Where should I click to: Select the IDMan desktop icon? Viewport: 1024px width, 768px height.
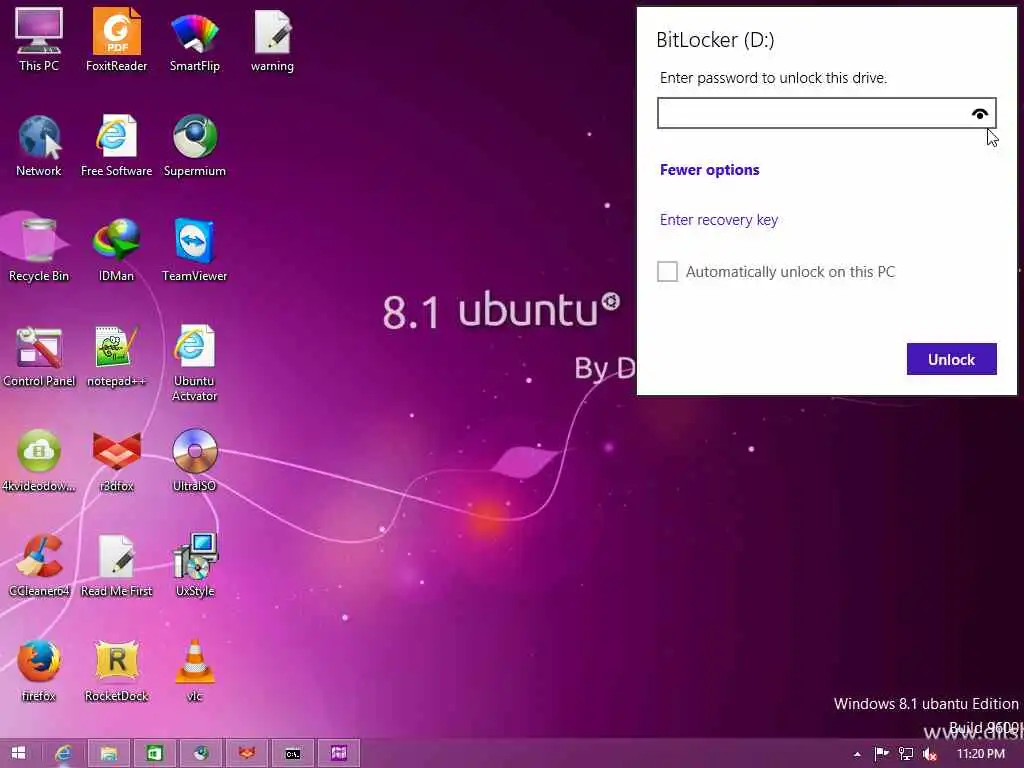(116, 250)
